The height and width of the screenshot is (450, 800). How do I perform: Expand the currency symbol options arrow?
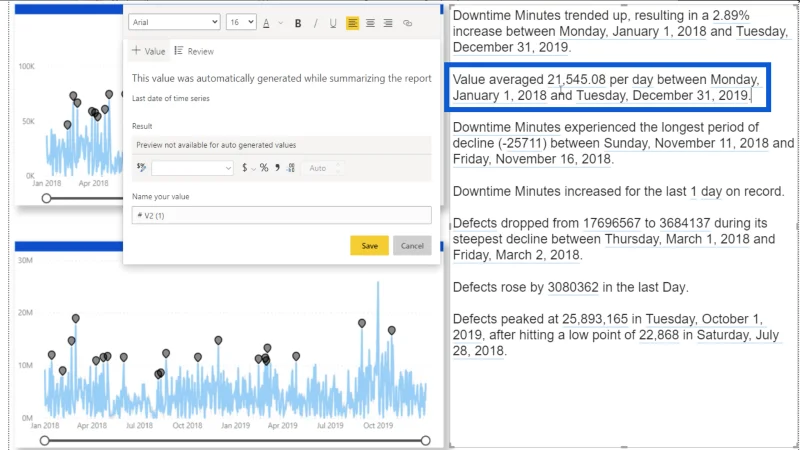pyautogui.click(x=254, y=168)
